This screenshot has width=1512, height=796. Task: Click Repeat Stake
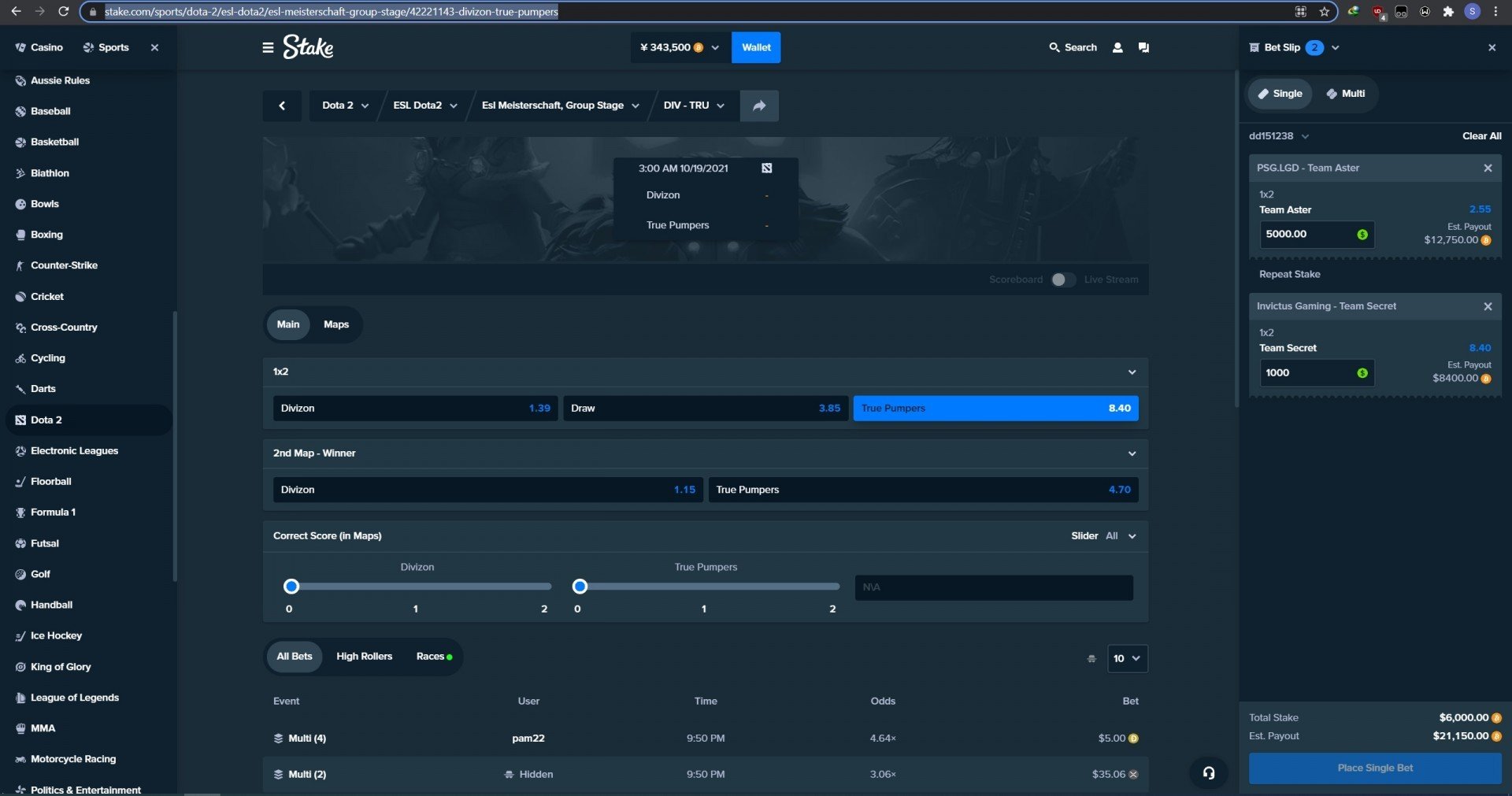1289,275
